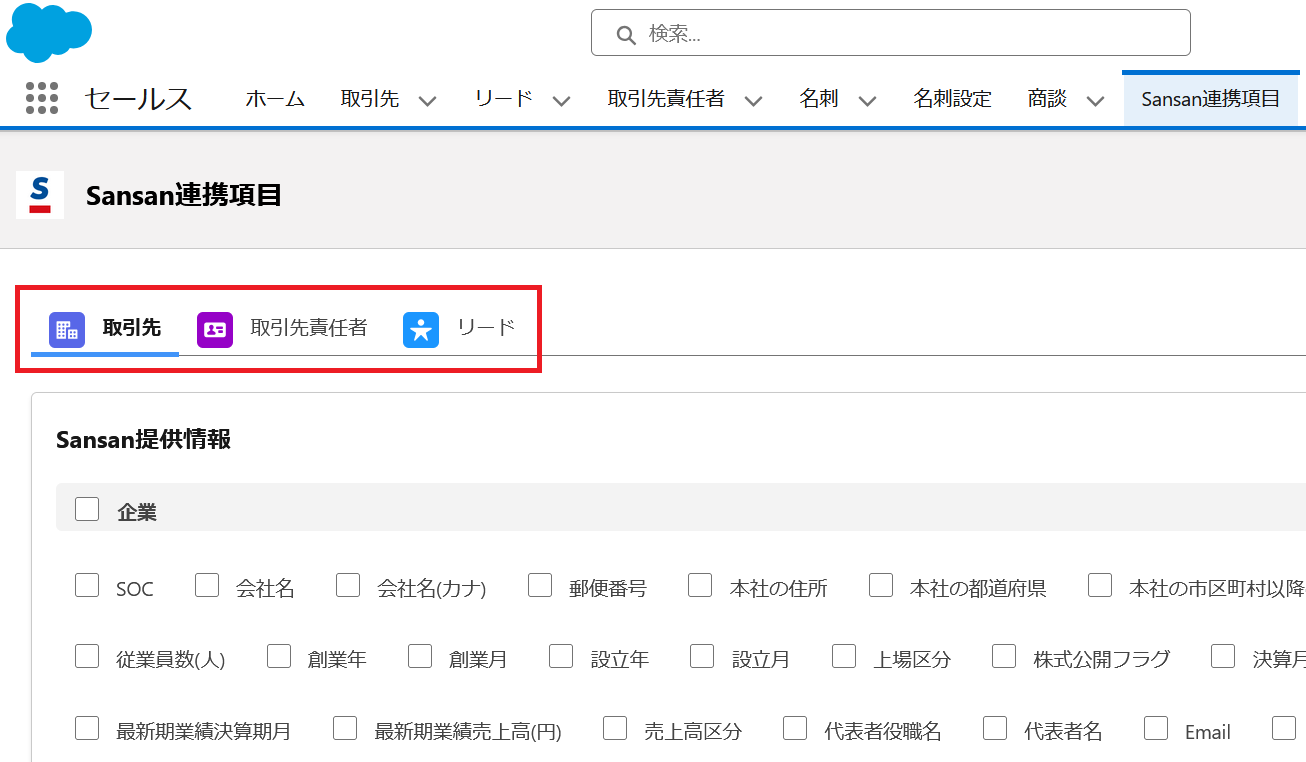Check the 設立月 checkbox
Screen dimensions: 1306x762
pyautogui.click(x=702, y=656)
